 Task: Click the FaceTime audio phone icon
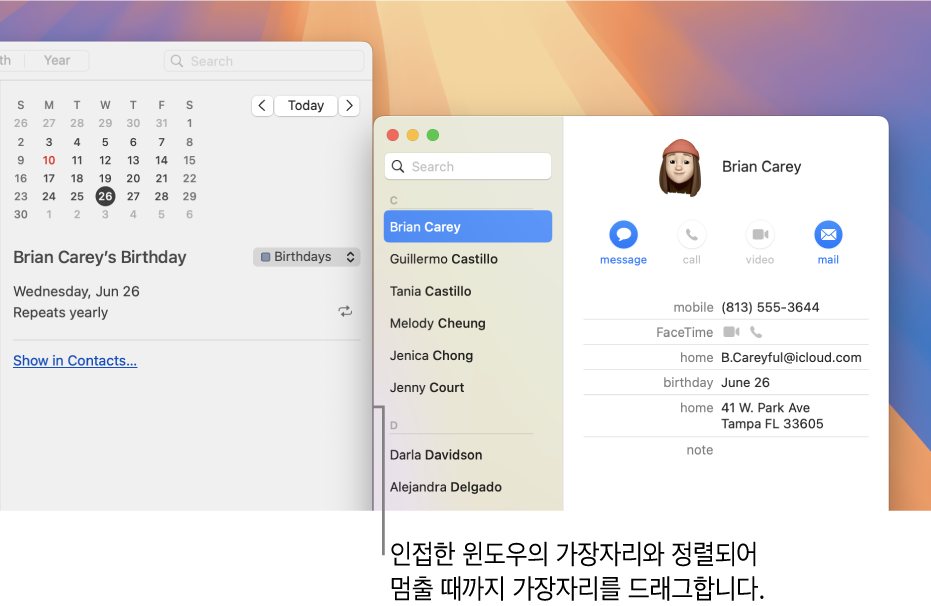756,332
